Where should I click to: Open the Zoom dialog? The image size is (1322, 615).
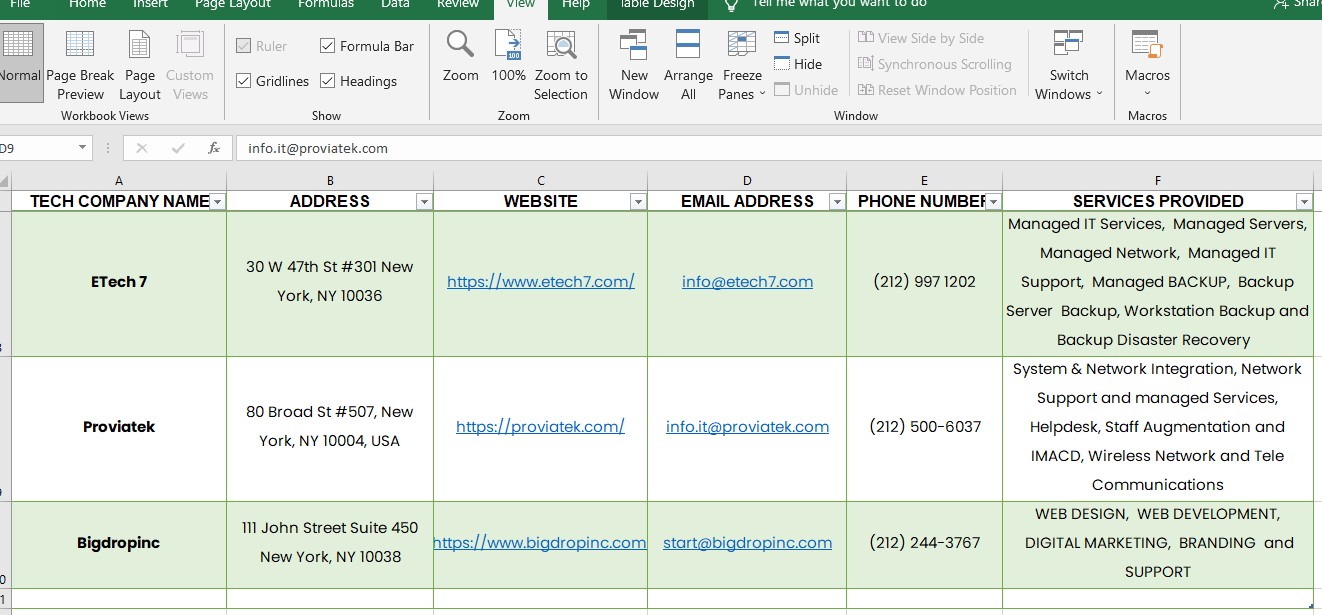(461, 57)
